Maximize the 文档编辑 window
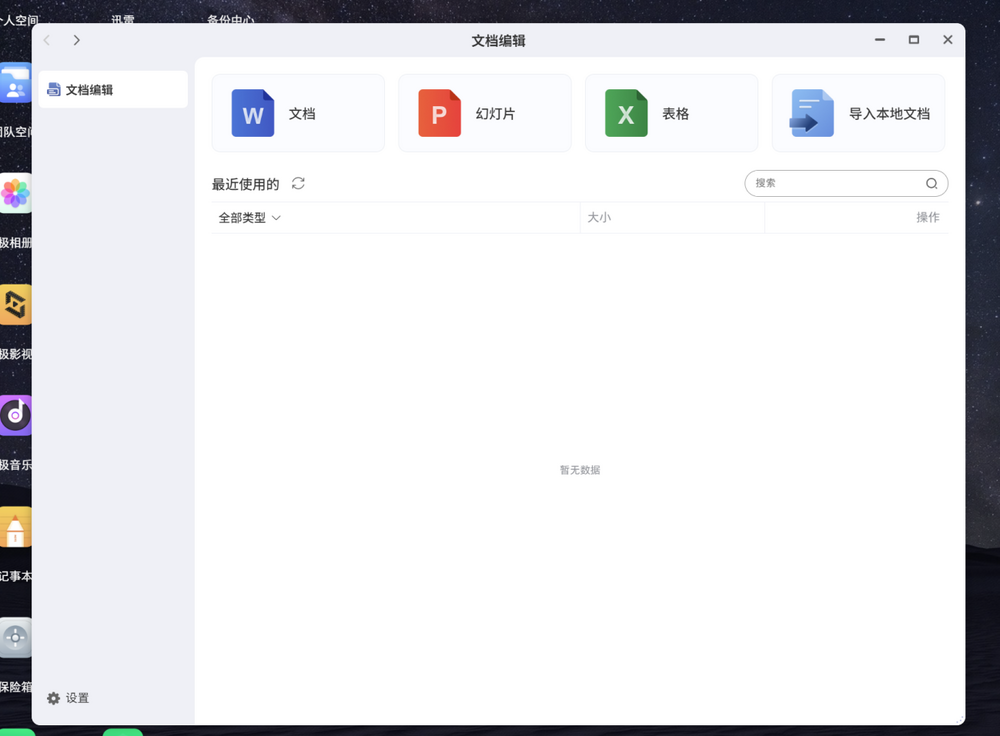Viewport: 1000px width, 736px height. pyautogui.click(x=913, y=40)
